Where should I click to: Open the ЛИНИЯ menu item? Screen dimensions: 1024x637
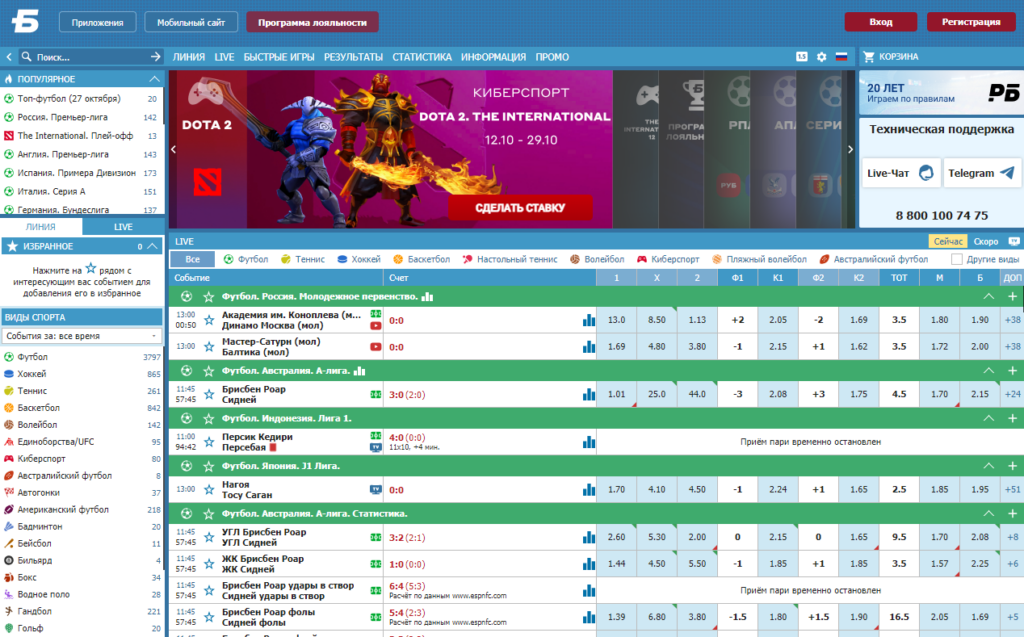(189, 57)
